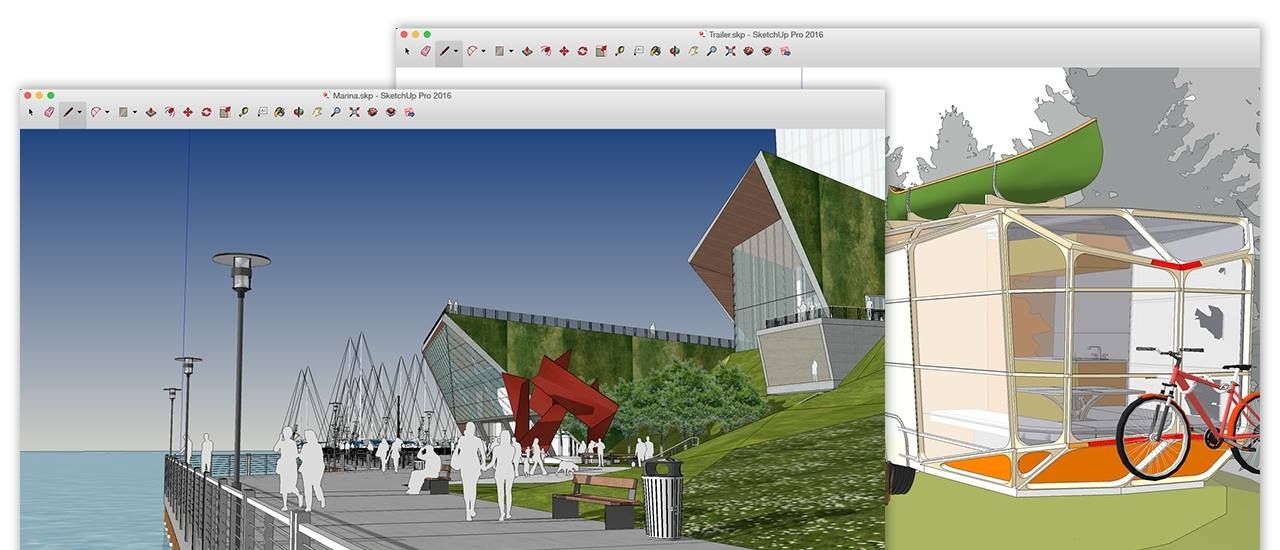This screenshot has width=1280, height=550.
Task: Expand the Line tool dropdown arrow in Marina
Action: coord(80,112)
